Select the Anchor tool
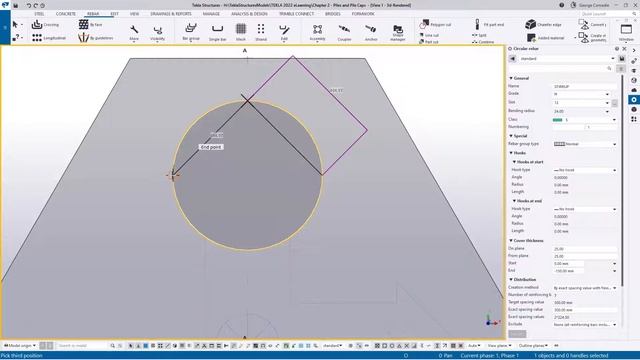 tap(371, 32)
